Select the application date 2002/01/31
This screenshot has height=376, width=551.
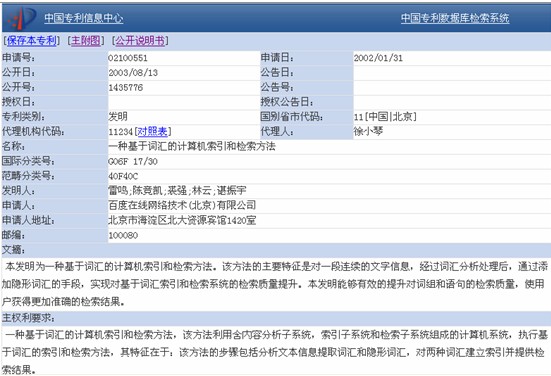(x=378, y=58)
